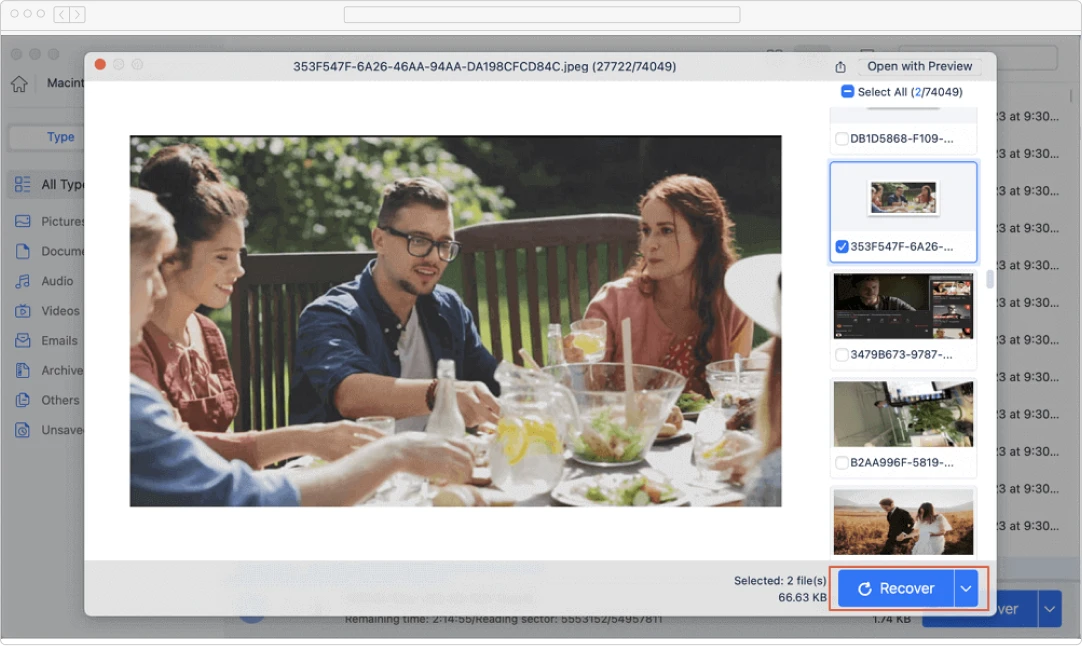Viewport: 1082px width, 646px height.
Task: Open the file with Preview
Action: (x=919, y=66)
